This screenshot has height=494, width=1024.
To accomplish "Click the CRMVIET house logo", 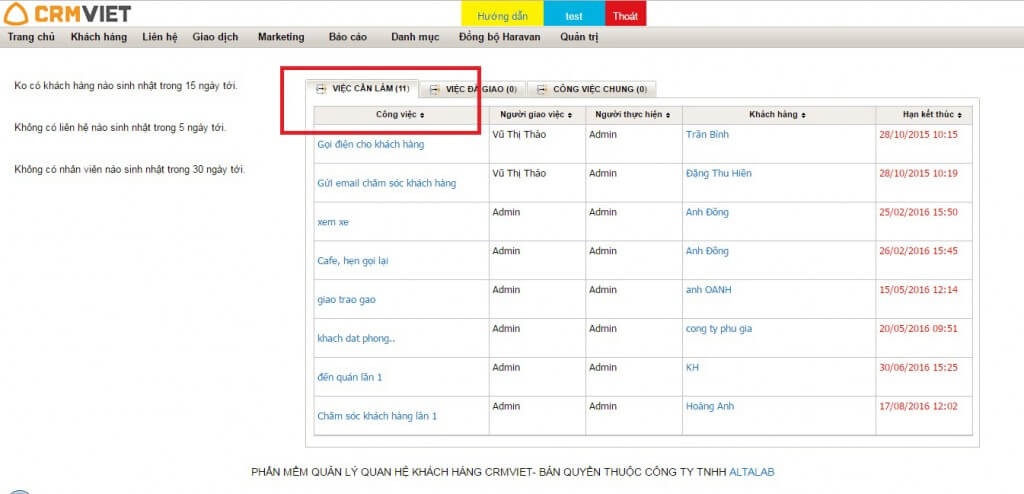I will click(17, 13).
